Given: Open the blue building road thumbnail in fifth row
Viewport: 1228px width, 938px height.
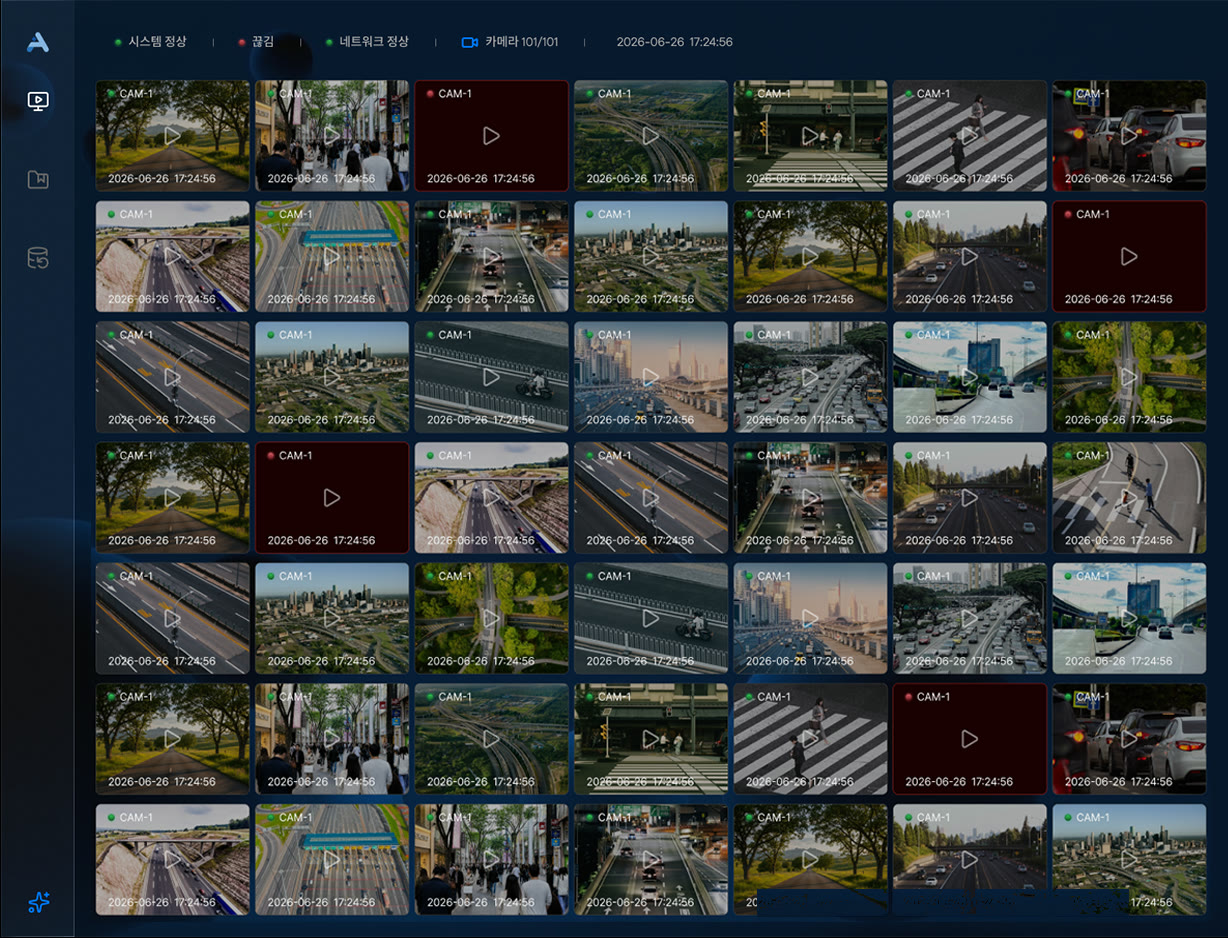Looking at the screenshot, I should coord(1129,618).
